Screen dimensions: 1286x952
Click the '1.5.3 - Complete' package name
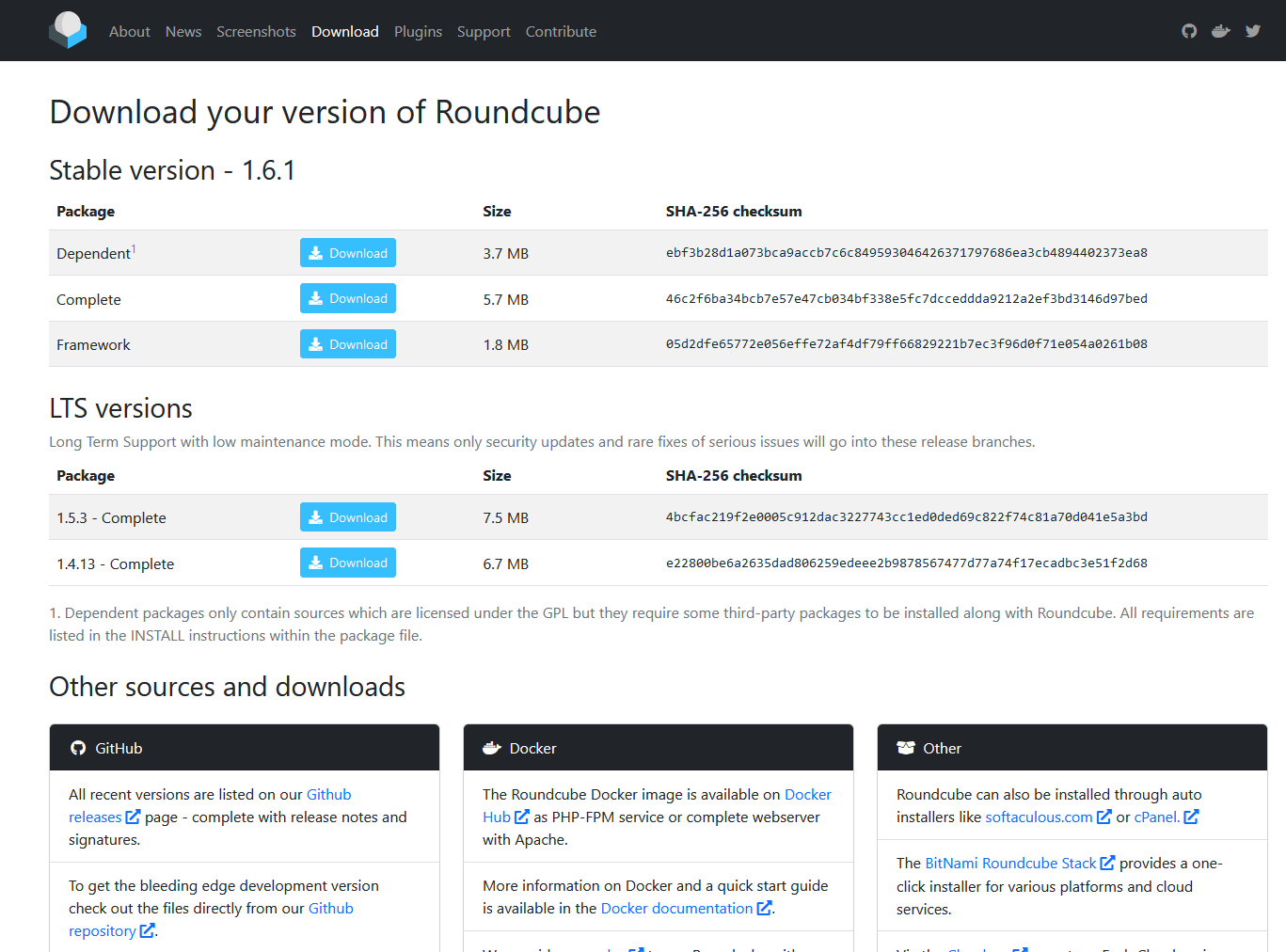click(111, 518)
